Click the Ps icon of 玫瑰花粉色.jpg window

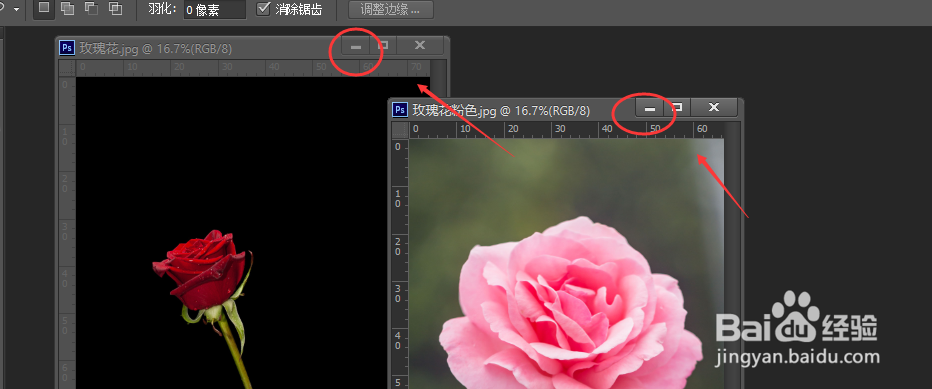pyautogui.click(x=401, y=109)
